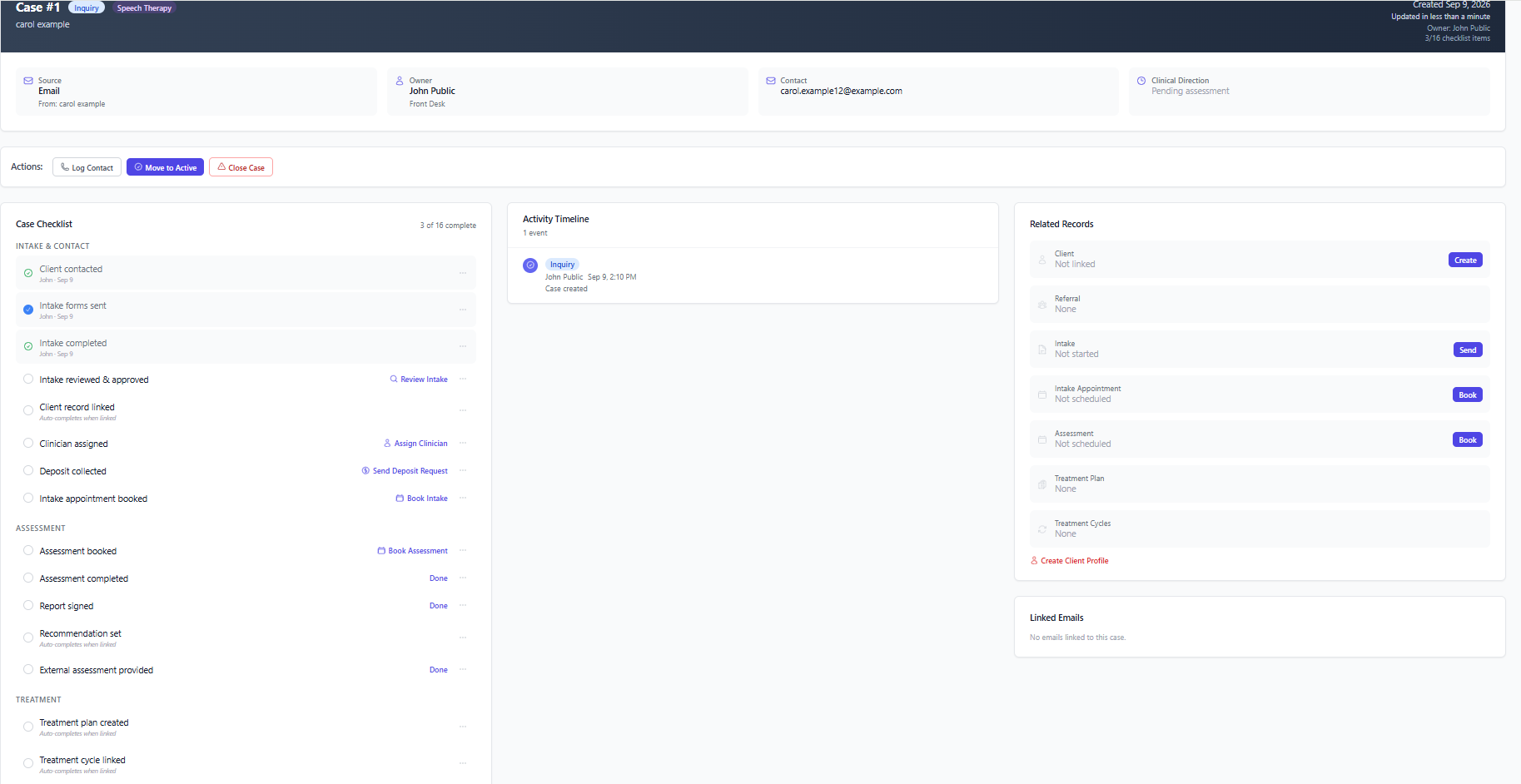This screenshot has height=784, width=1521.
Task: Click the Create Client Profile link
Action: tap(1070, 561)
